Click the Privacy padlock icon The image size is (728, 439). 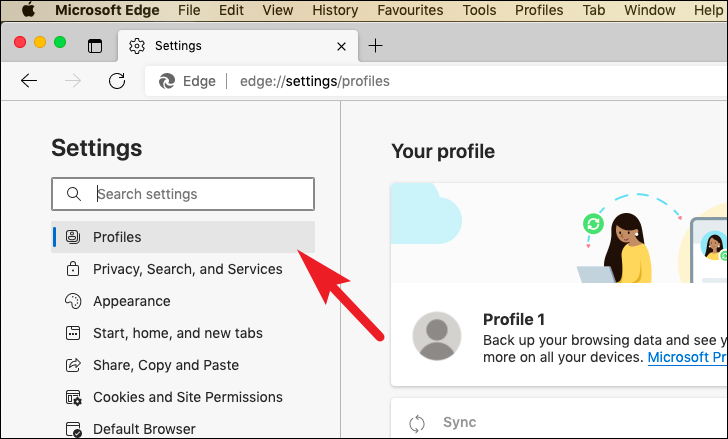point(73,269)
